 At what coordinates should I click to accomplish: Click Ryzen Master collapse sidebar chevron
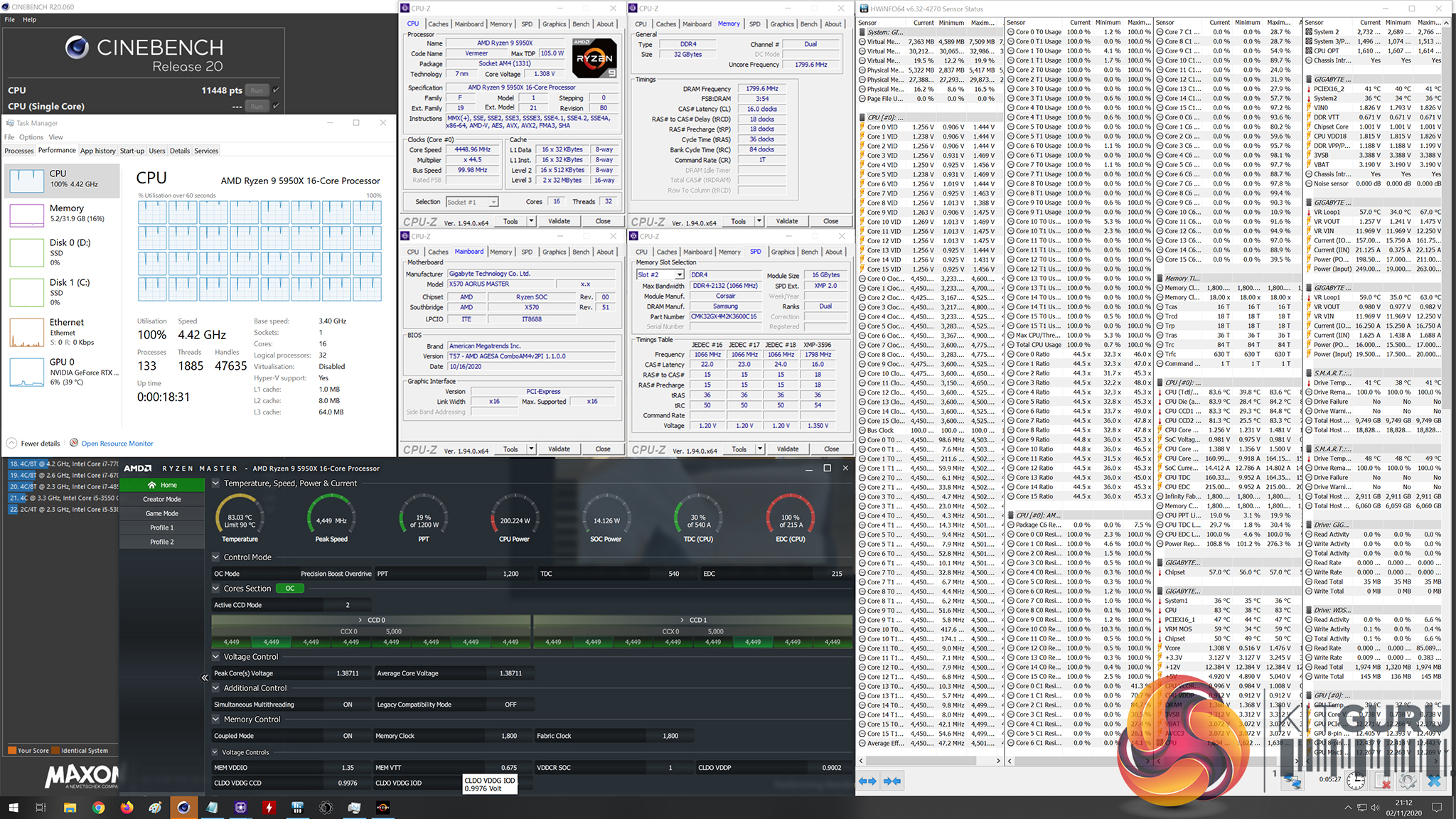[x=205, y=678]
